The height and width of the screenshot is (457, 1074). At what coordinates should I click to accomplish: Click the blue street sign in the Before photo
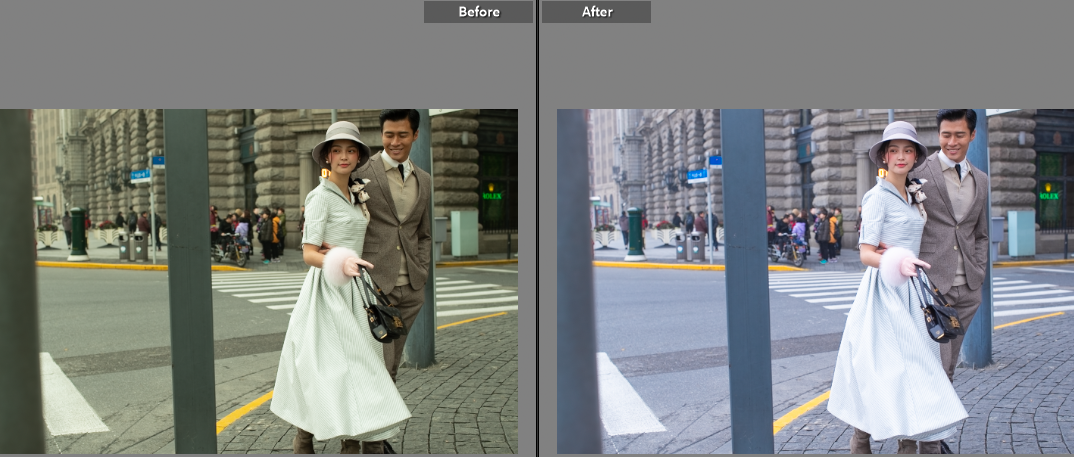141,175
